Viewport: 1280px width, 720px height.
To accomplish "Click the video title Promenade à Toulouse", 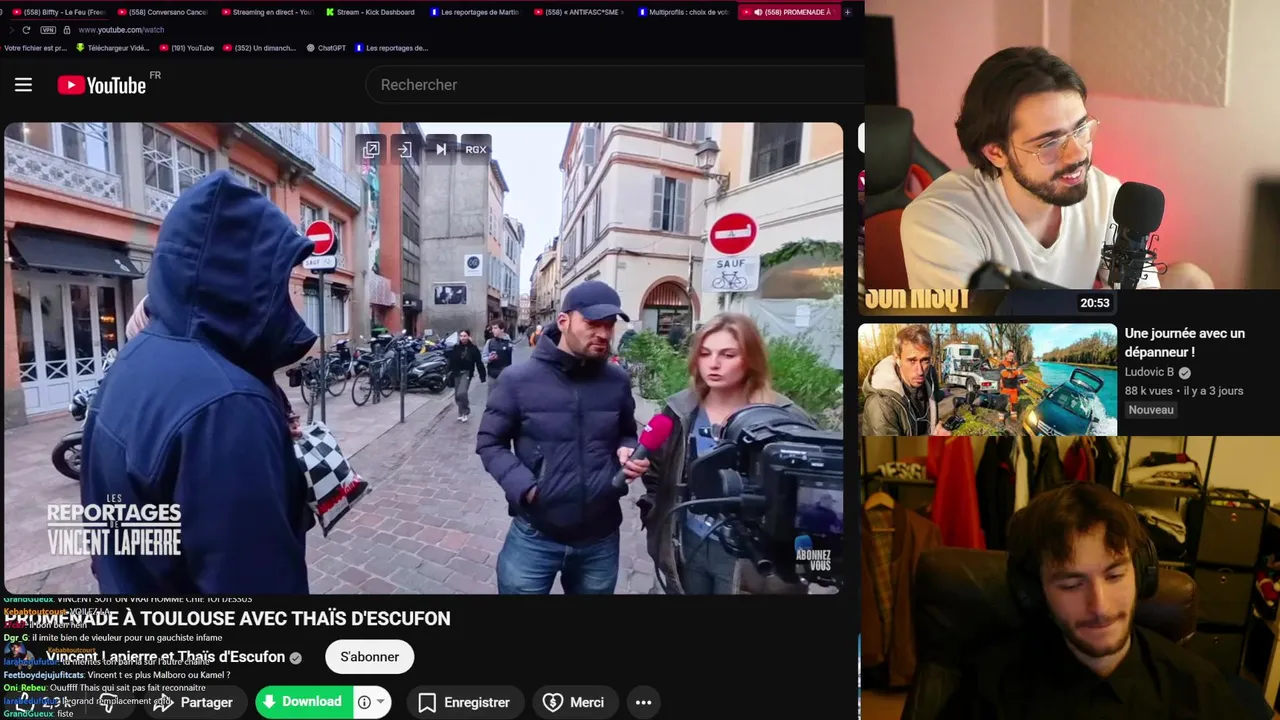I will [228, 618].
